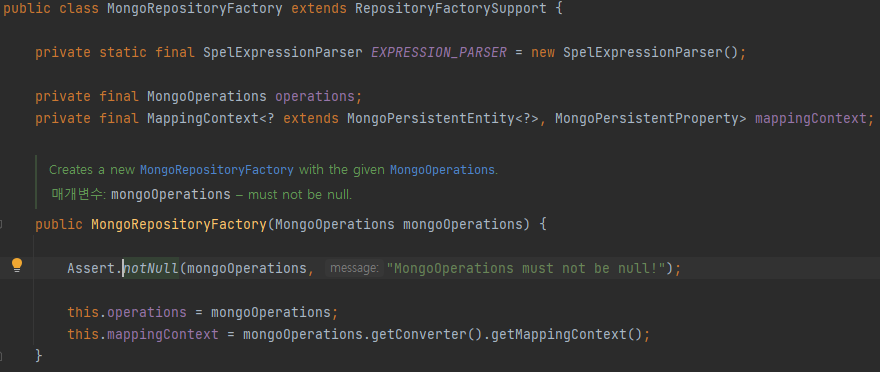Click the 'extends' keyword in class declaration
Image resolution: width=880 pixels, height=372 pixels.
pyautogui.click(x=319, y=9)
